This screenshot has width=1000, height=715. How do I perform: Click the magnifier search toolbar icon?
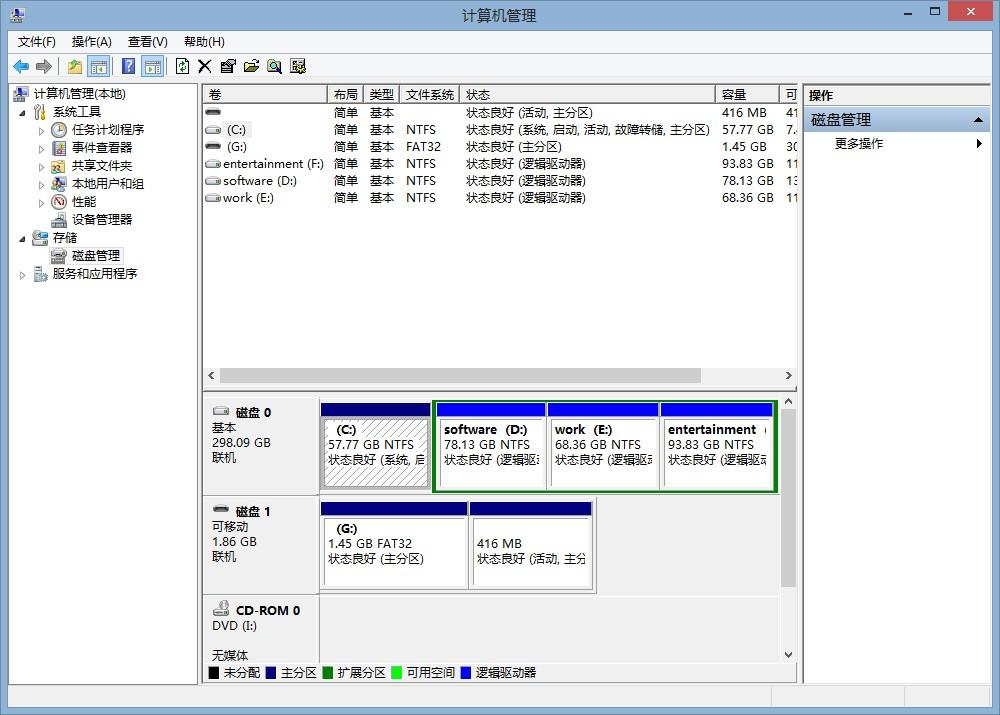pyautogui.click(x=274, y=66)
